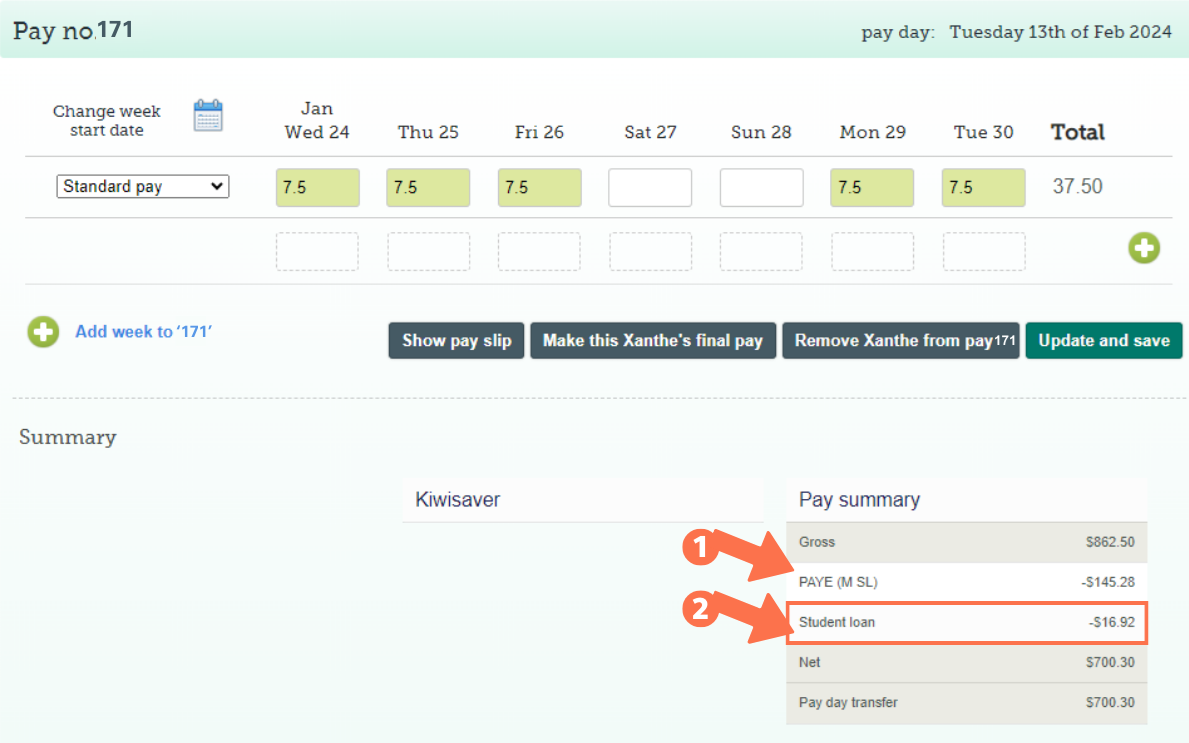Click the Tue 30 hours input
The image size is (1189, 743).
tap(983, 188)
